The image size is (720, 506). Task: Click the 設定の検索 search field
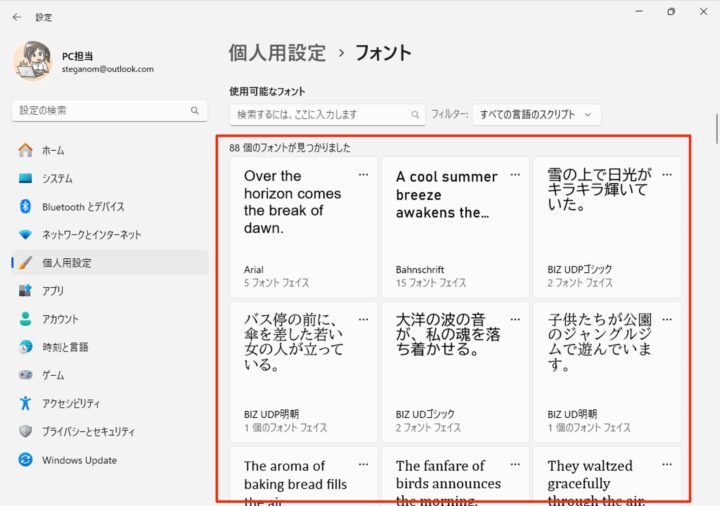pyautogui.click(x=109, y=111)
